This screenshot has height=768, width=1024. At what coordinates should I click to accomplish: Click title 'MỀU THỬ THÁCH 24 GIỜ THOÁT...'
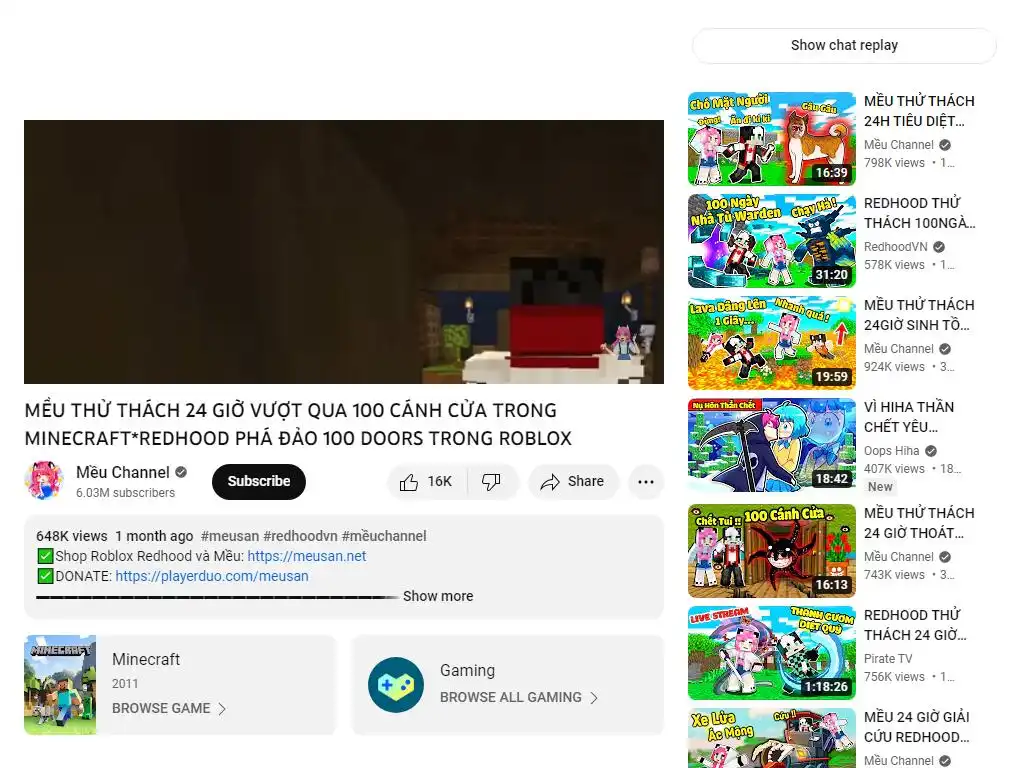[x=920, y=522]
